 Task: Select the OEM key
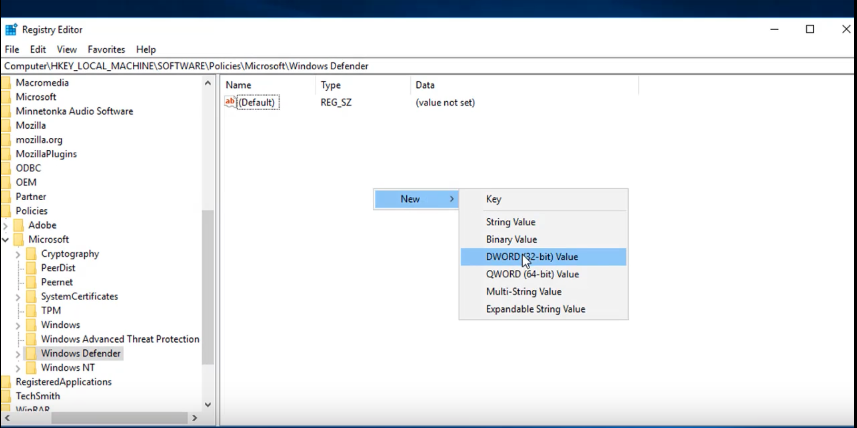(x=26, y=183)
